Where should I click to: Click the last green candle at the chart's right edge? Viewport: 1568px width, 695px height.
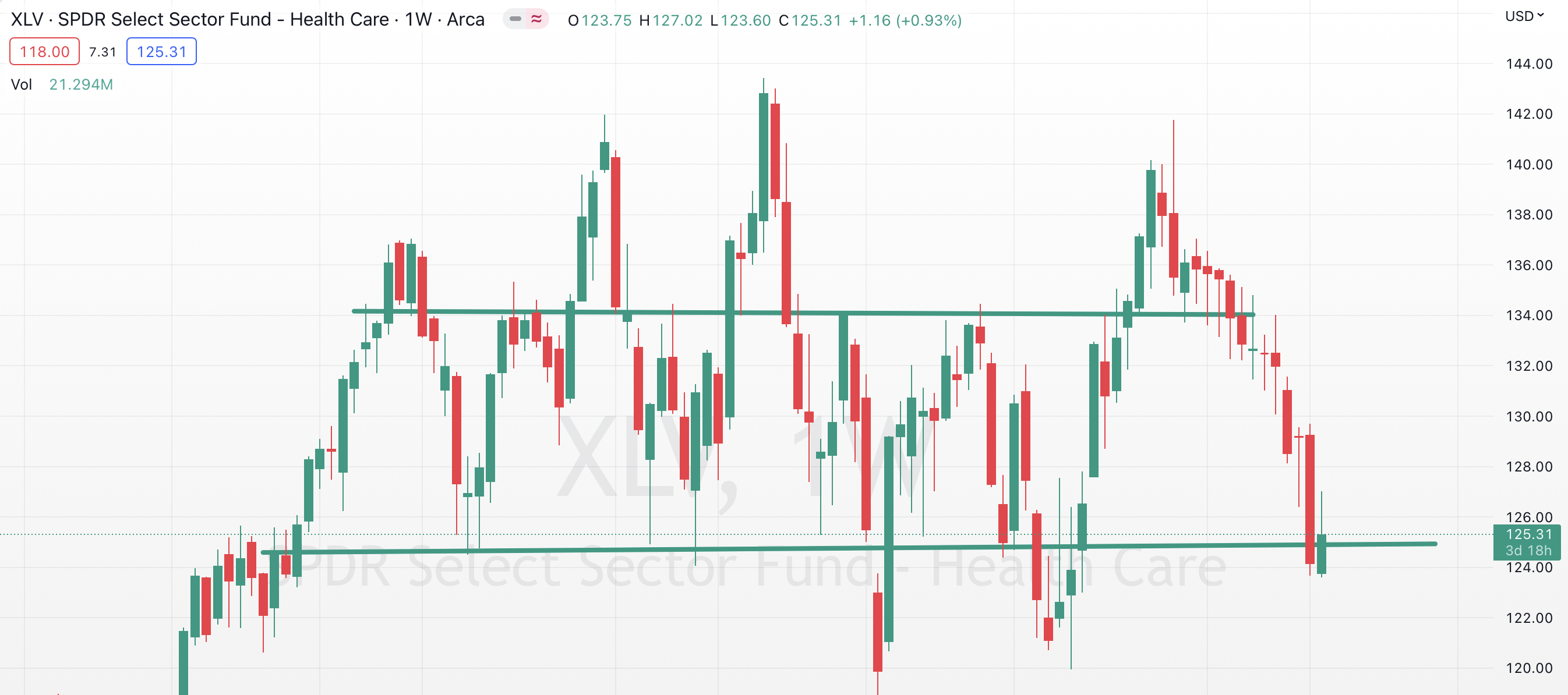[1322, 554]
